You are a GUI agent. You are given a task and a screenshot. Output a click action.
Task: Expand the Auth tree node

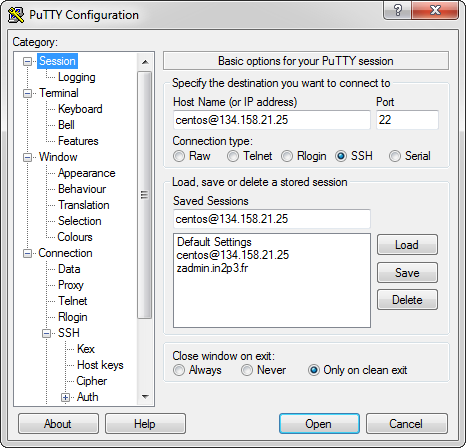65,397
